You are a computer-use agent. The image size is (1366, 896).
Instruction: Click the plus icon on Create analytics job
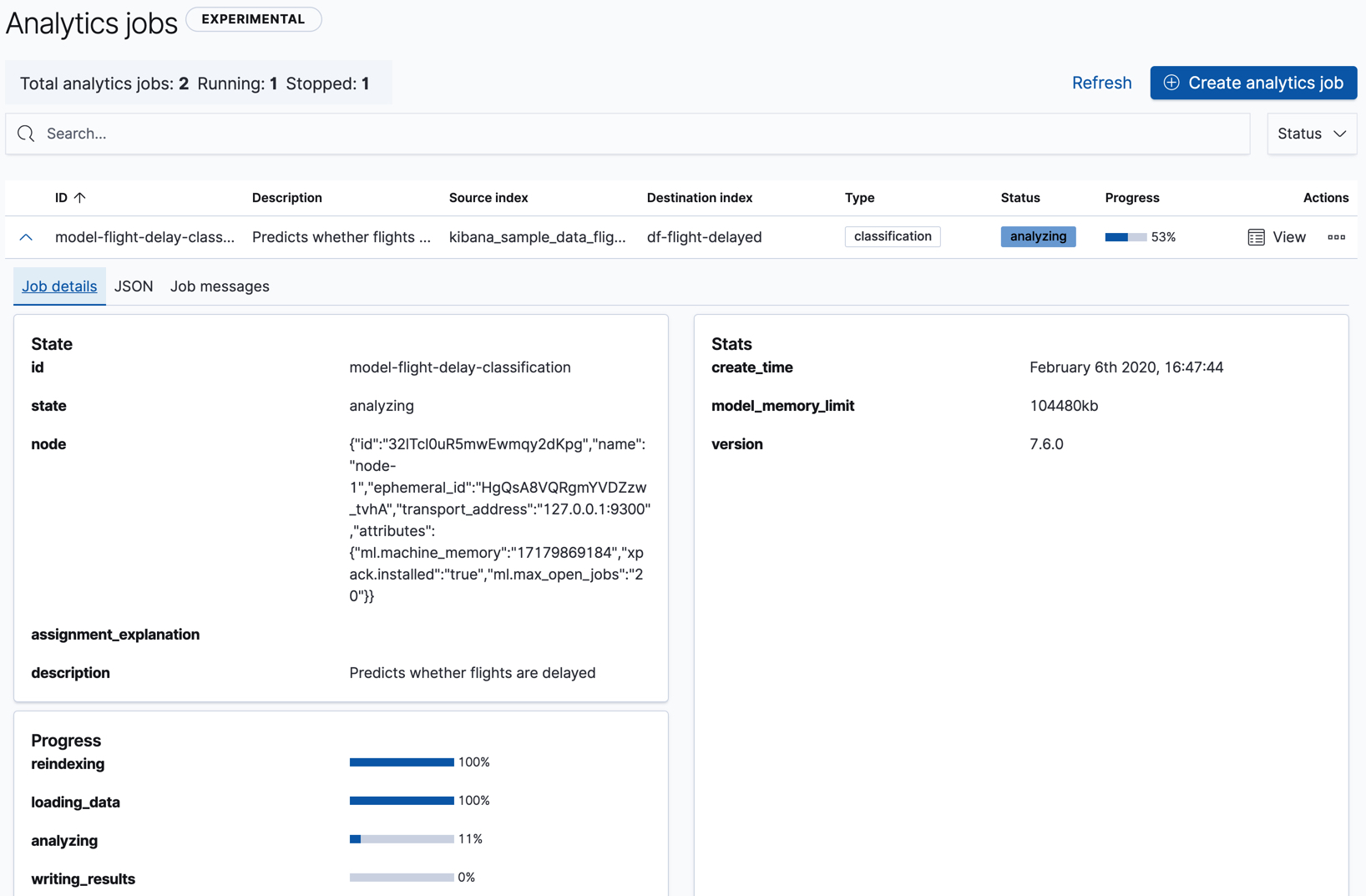[1171, 83]
